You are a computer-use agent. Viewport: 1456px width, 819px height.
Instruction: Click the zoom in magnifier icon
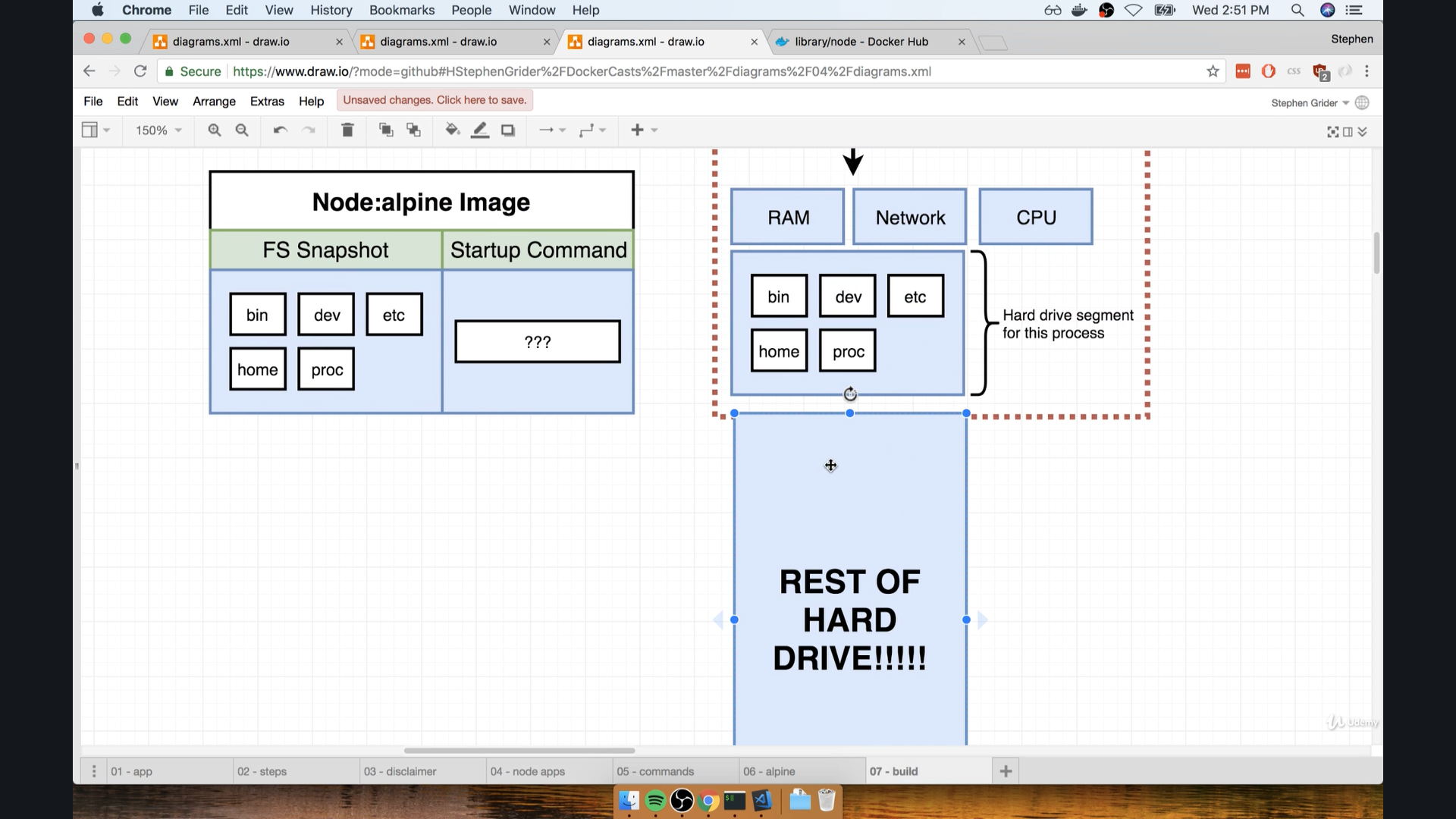click(x=215, y=130)
